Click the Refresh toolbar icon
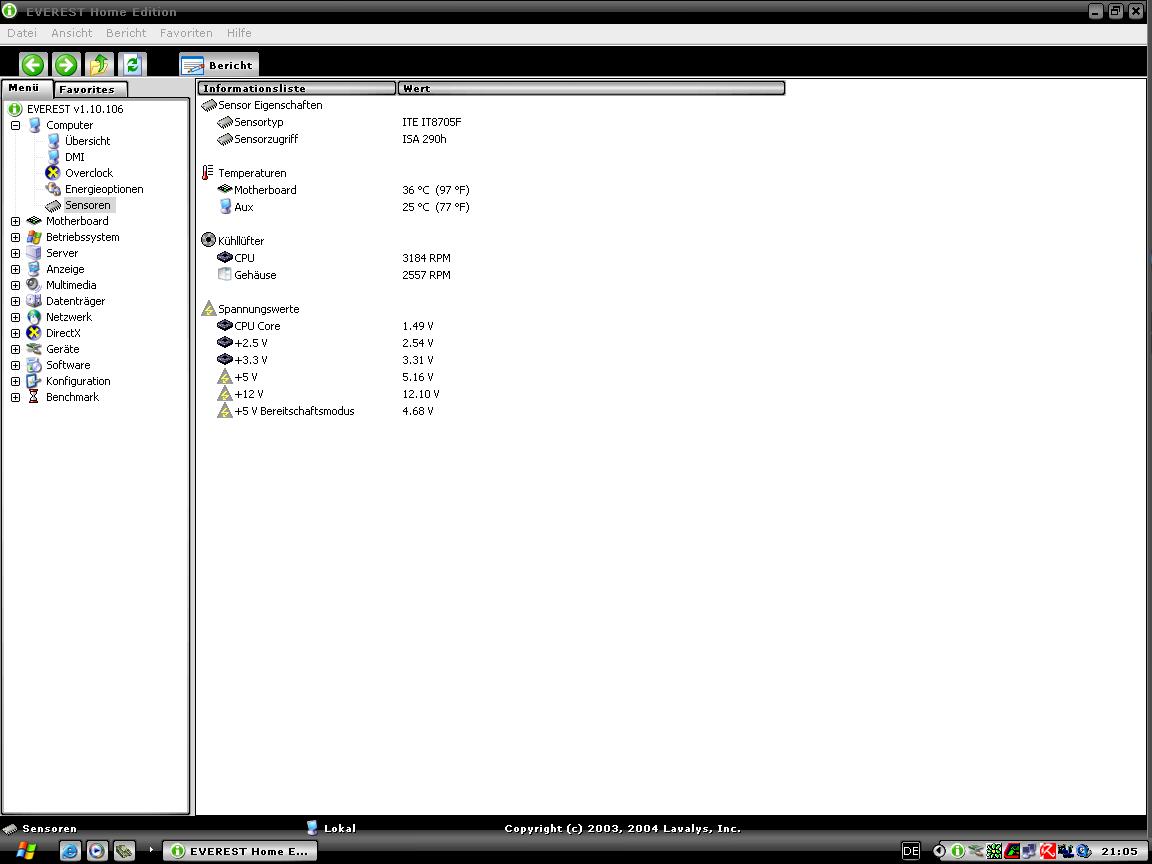1152x864 pixels. [132, 65]
